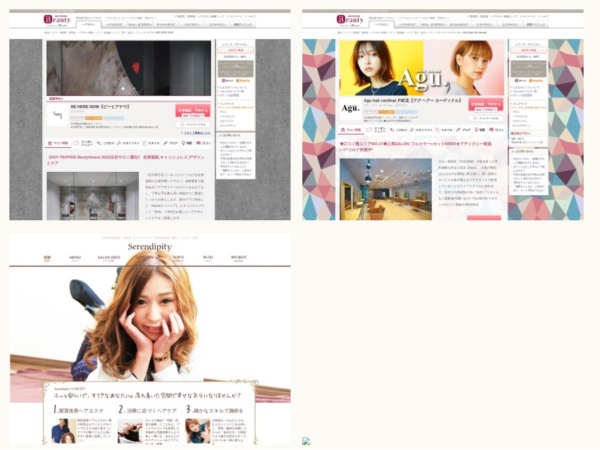Click the Agu. banner image
600x450 pixels.
pyautogui.click(x=422, y=68)
